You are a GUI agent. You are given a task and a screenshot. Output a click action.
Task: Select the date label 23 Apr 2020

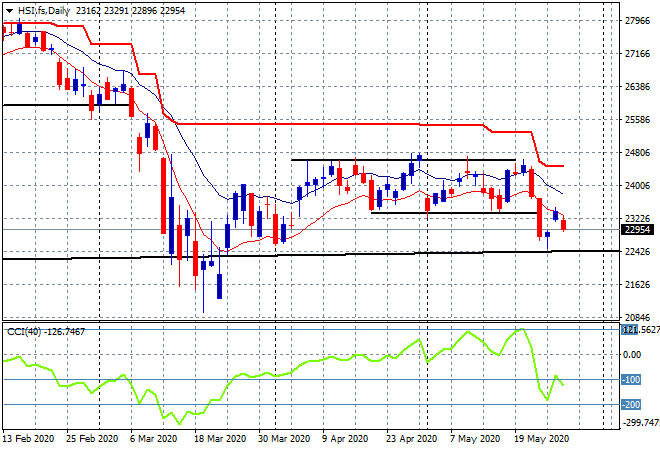(411, 439)
